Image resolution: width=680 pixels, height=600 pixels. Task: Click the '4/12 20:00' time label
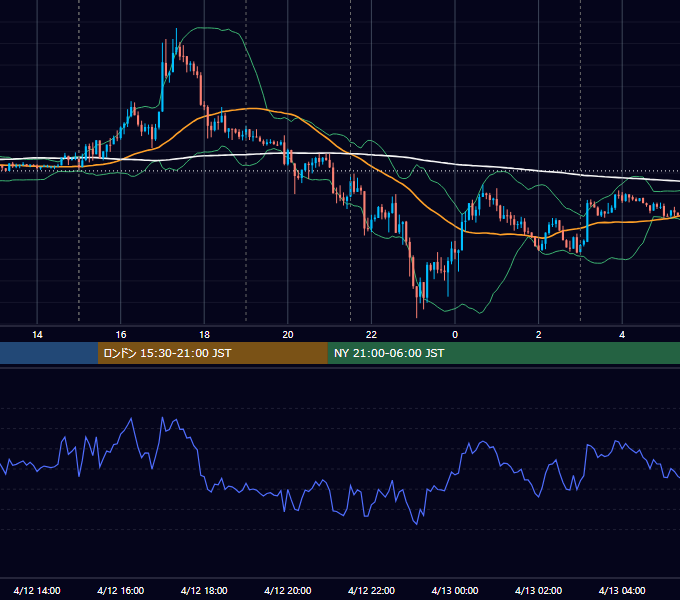pos(288,590)
